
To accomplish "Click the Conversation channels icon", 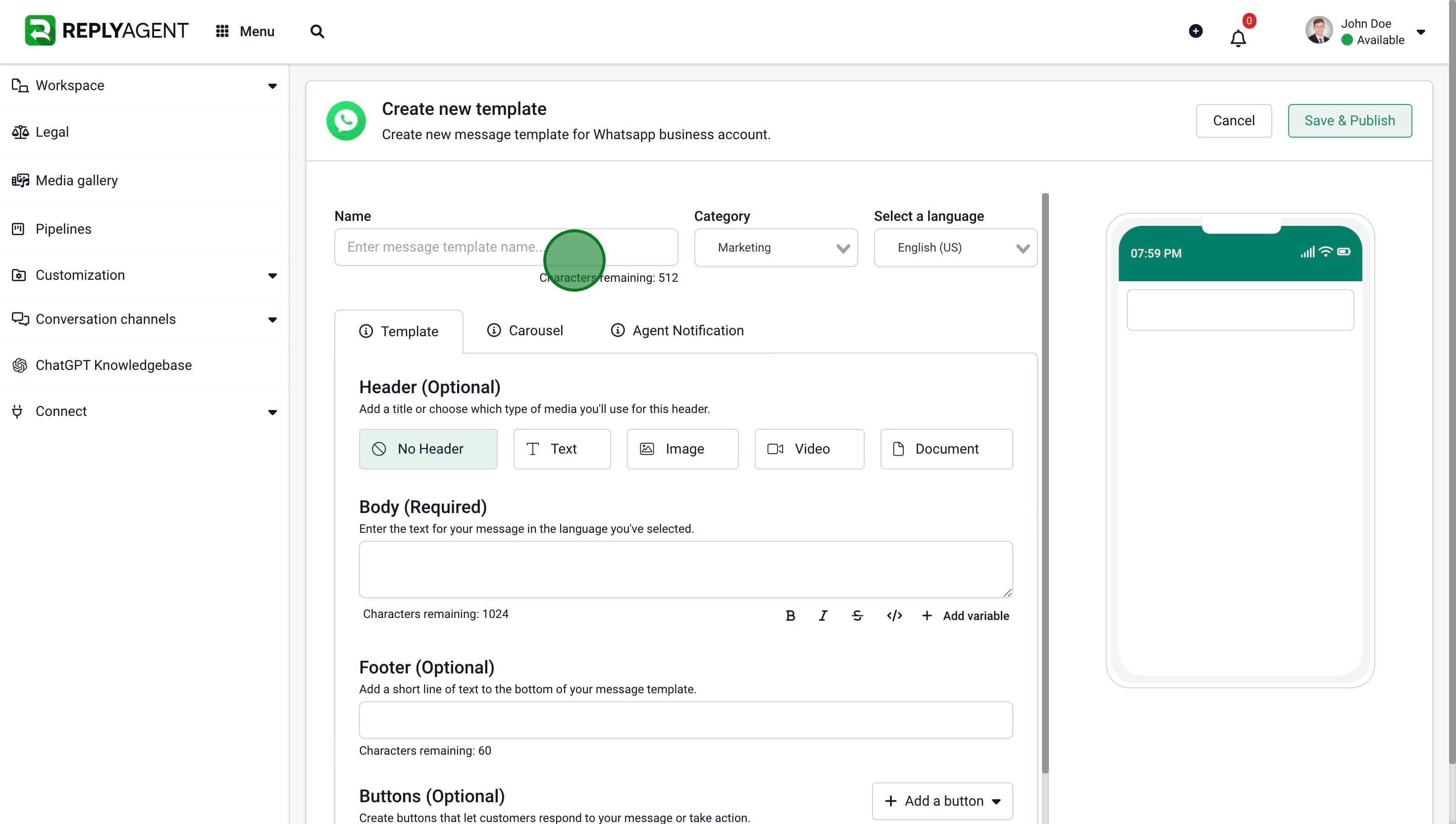I will coord(20,319).
